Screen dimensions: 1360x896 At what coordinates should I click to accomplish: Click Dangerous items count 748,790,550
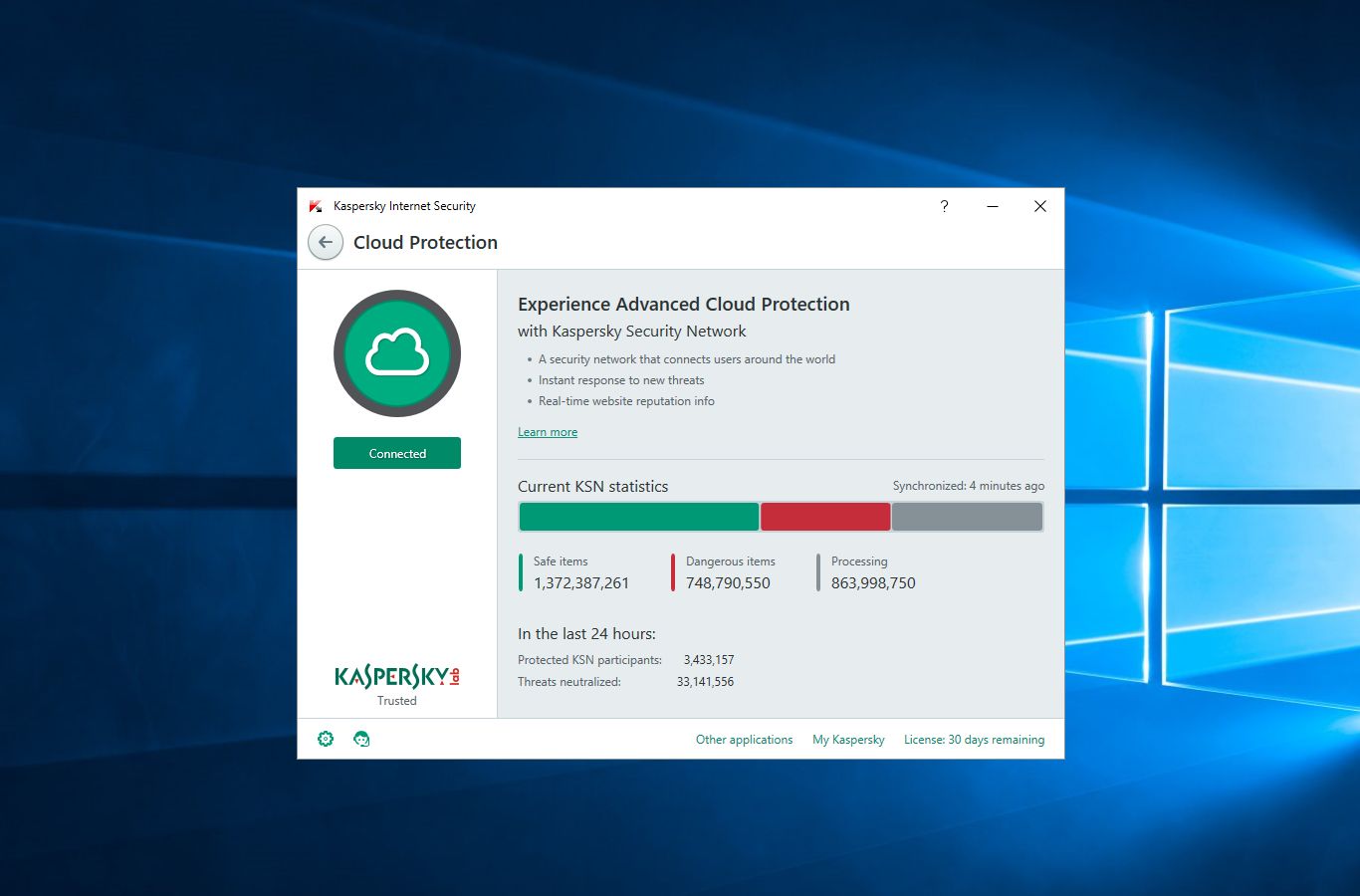728,583
